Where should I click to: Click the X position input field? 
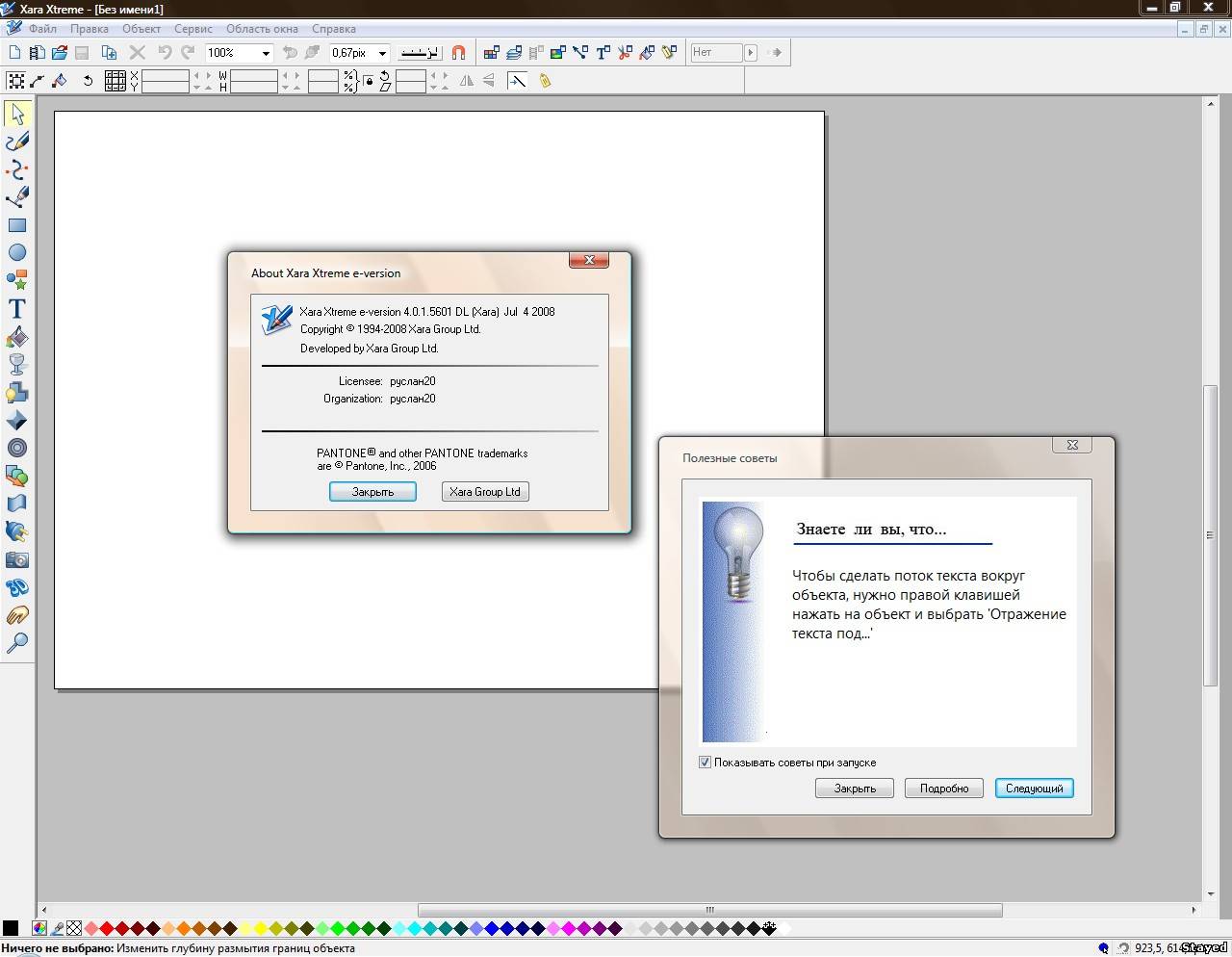pyautogui.click(x=166, y=75)
